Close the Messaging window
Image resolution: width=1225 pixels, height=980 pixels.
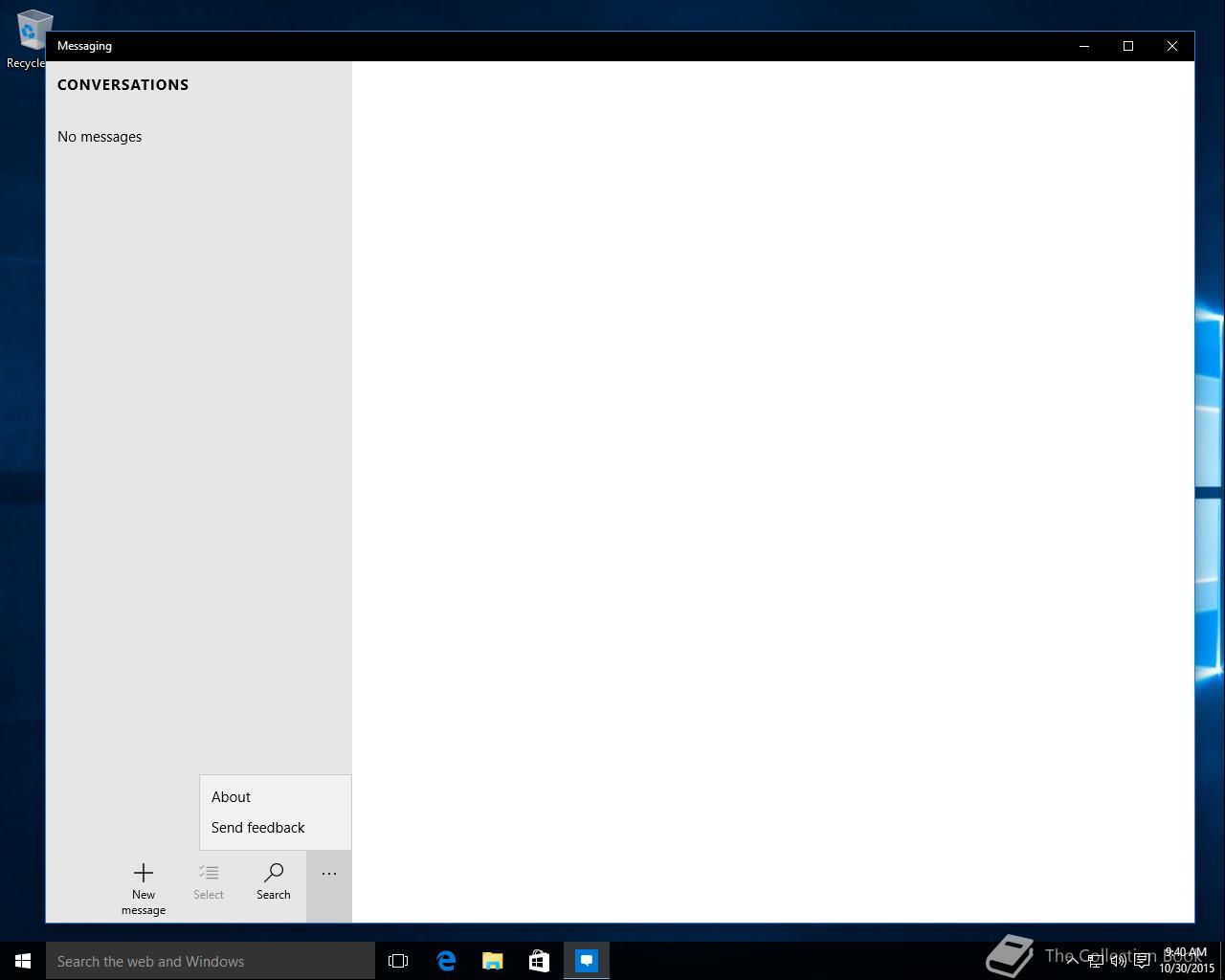[1172, 46]
